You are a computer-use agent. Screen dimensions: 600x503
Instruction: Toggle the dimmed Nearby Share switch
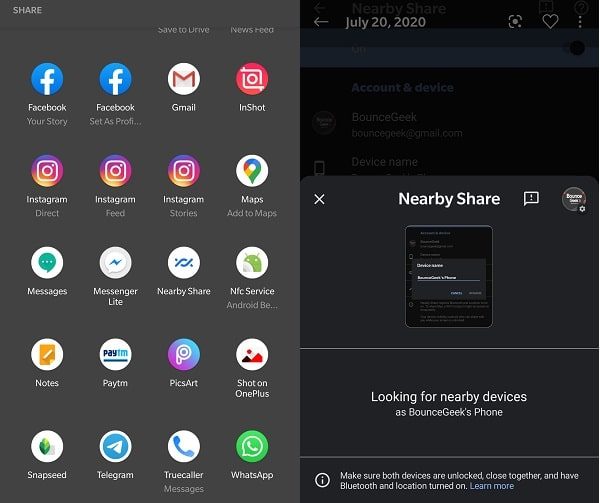click(576, 48)
